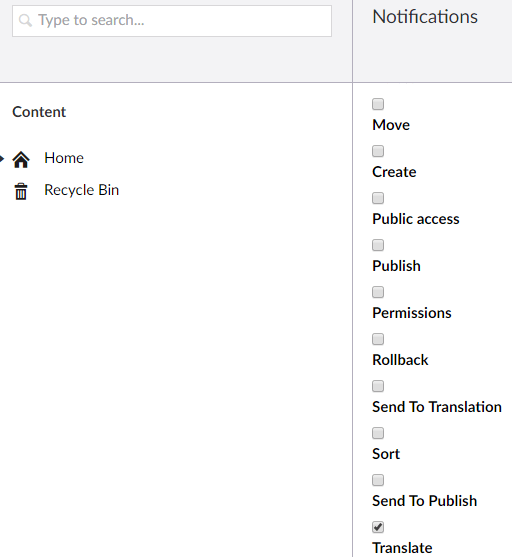
Task: Click the Send To Publish label
Action: coord(424,501)
